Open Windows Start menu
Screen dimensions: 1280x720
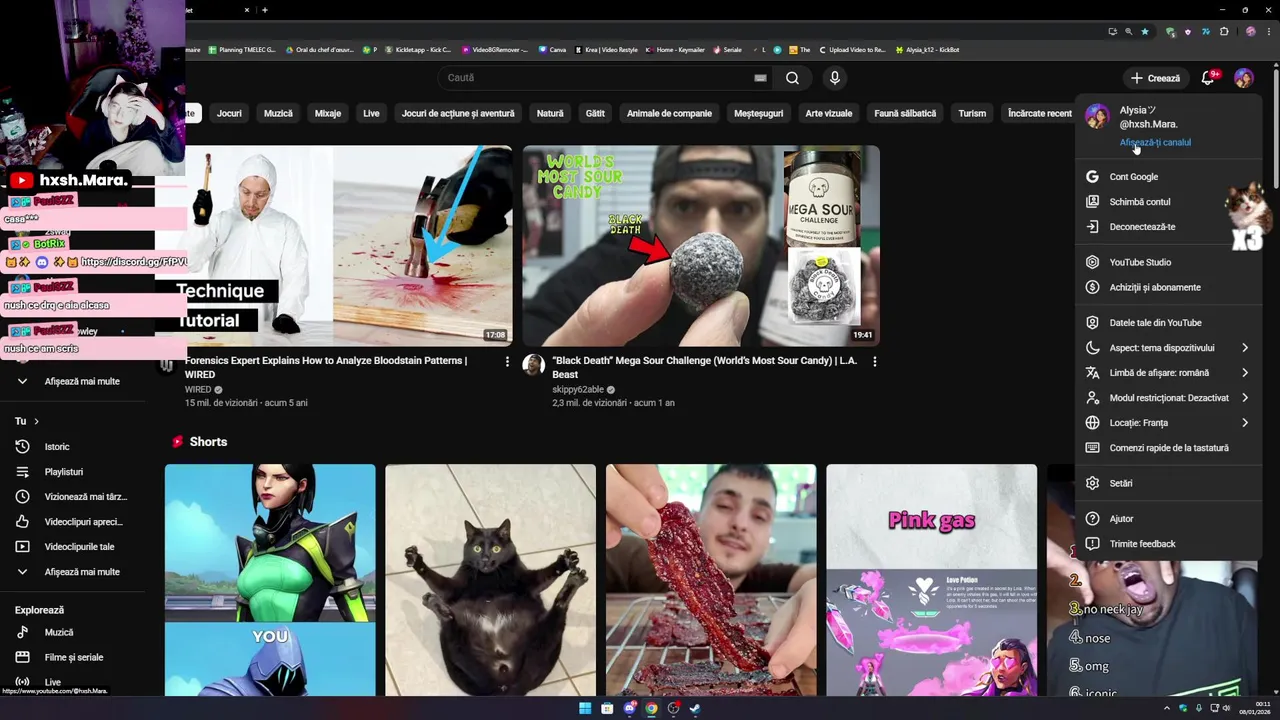585,709
